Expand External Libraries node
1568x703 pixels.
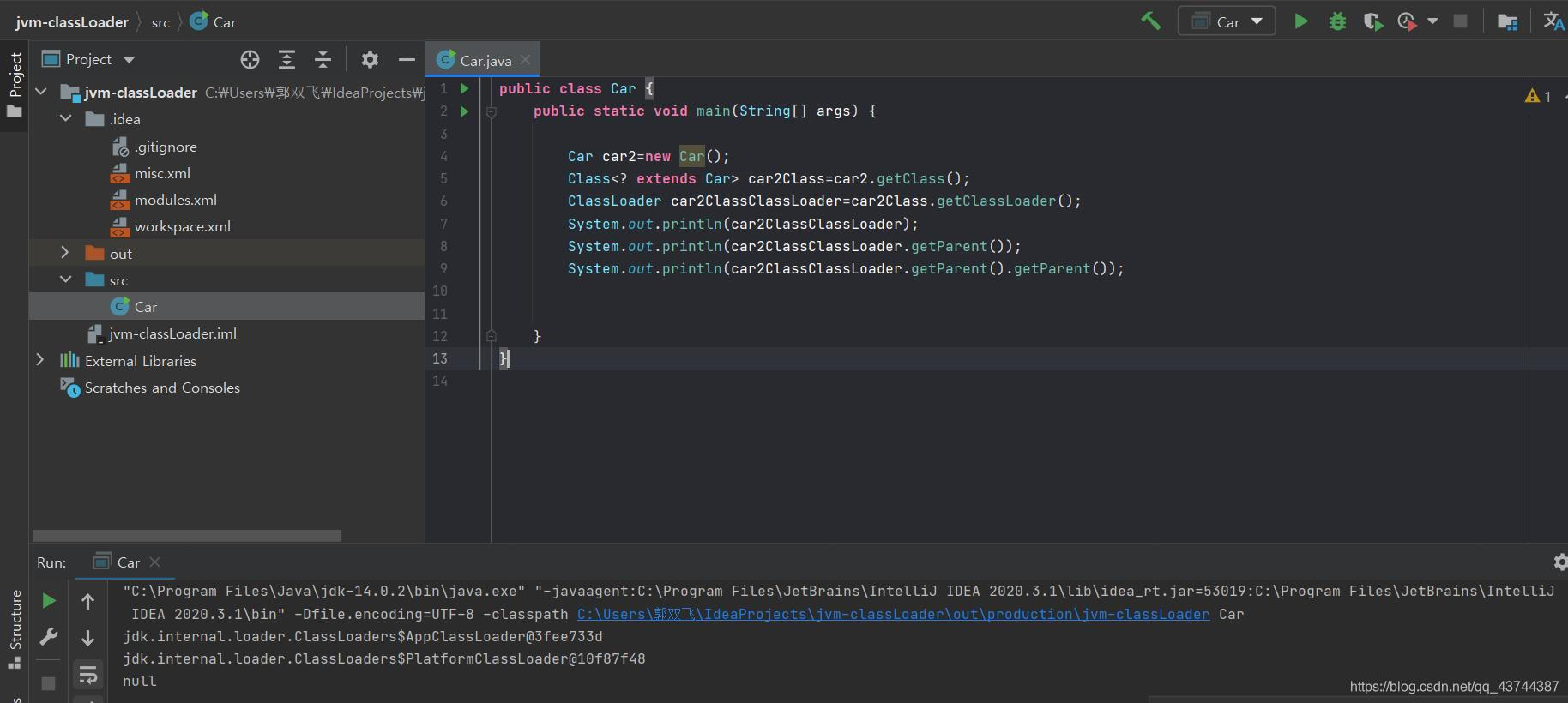point(40,360)
